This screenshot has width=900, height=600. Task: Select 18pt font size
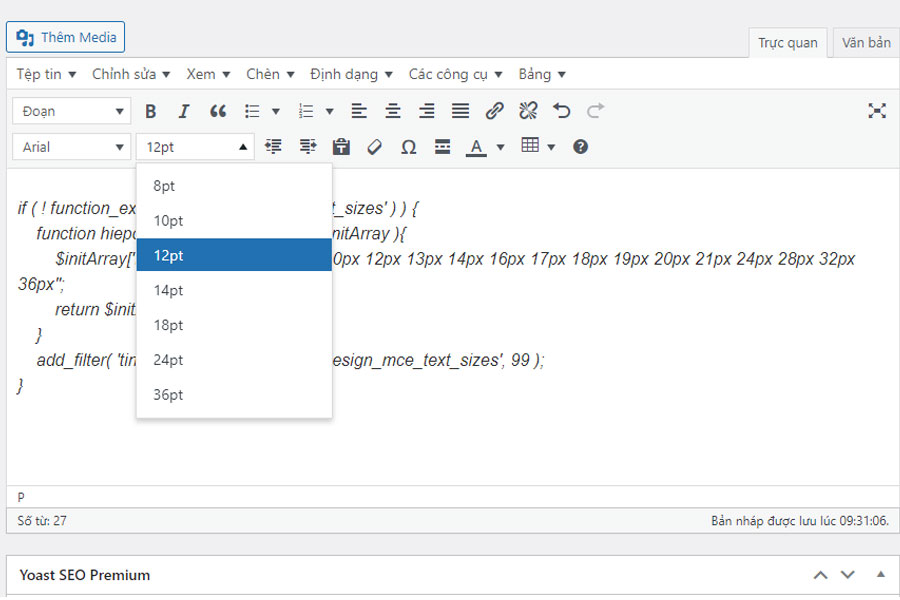tap(234, 326)
